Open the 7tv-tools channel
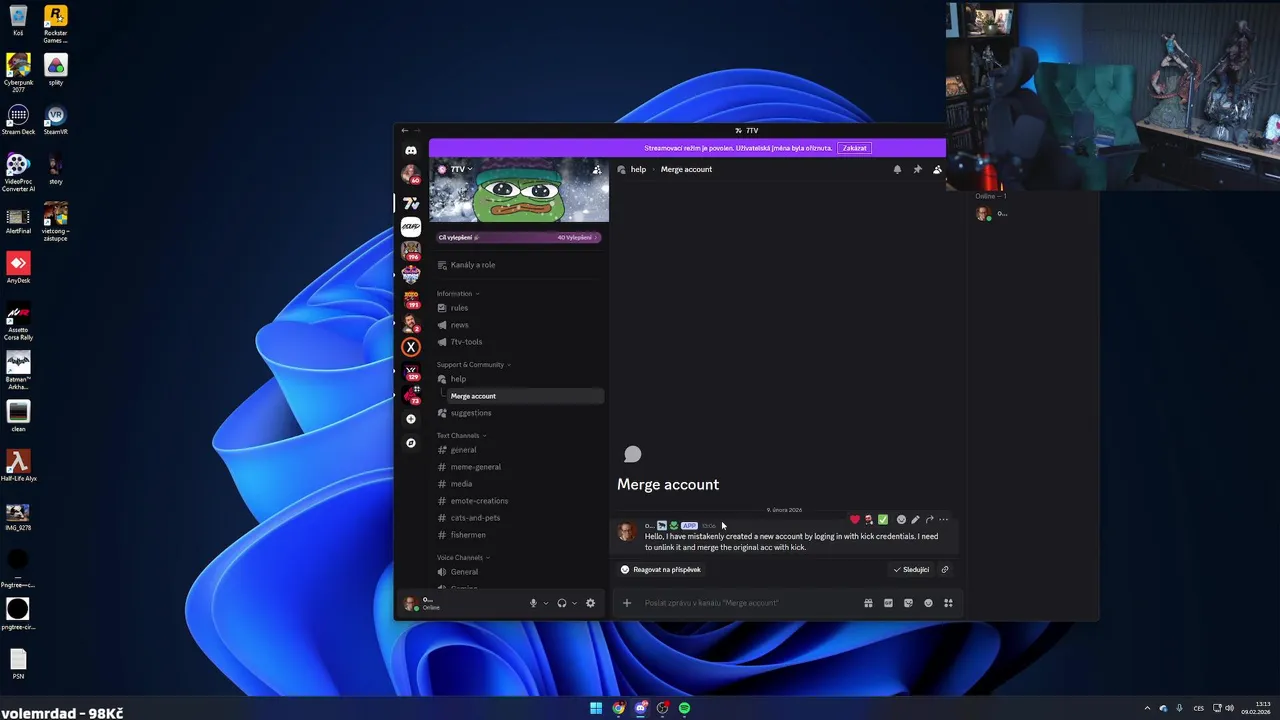This screenshot has height=720, width=1280. coord(519,342)
